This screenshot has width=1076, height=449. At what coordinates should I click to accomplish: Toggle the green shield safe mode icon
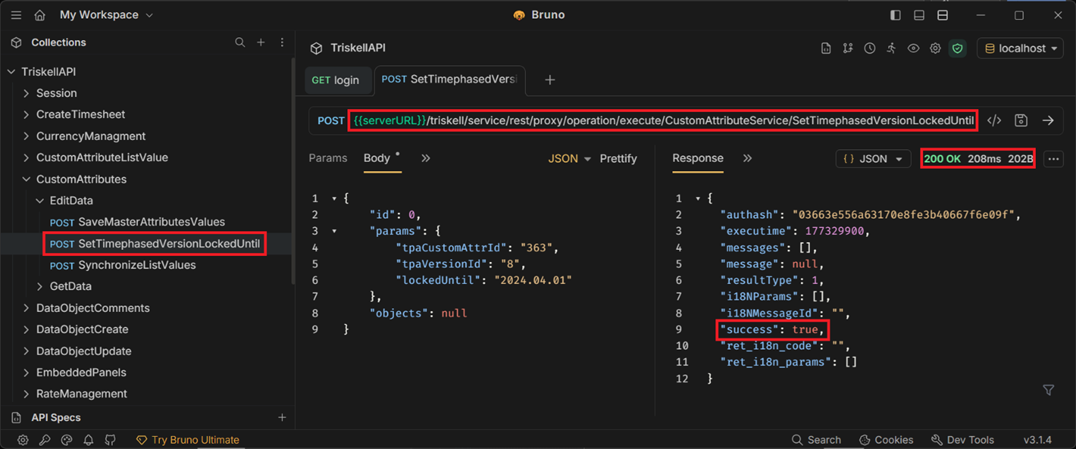pyautogui.click(x=957, y=48)
